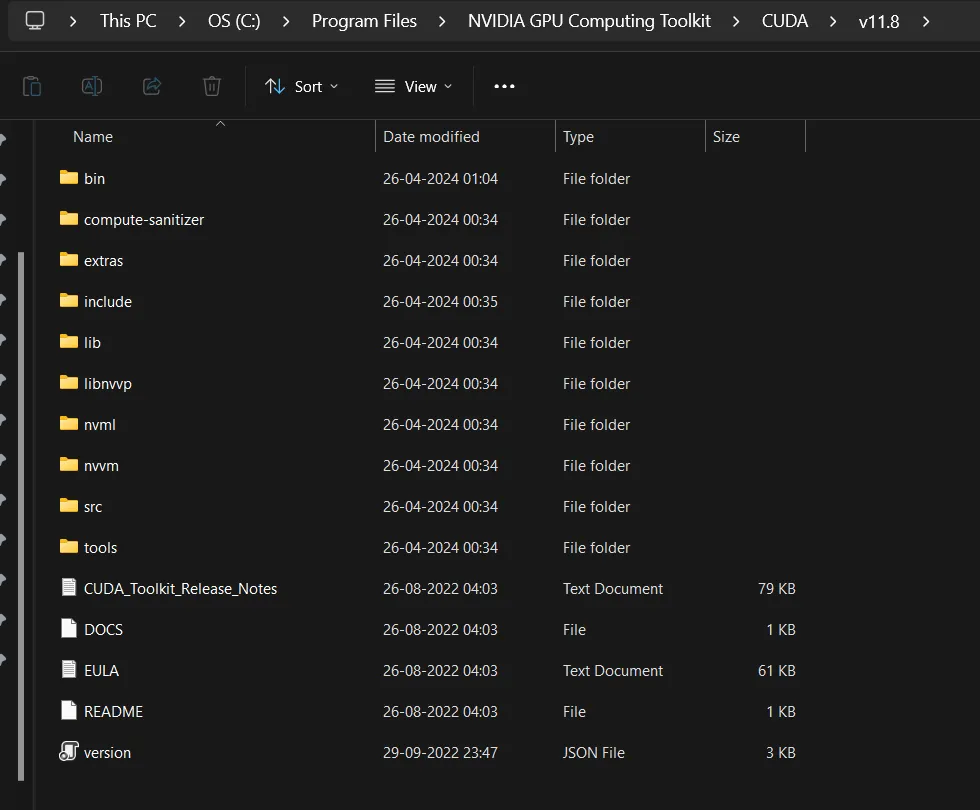Image resolution: width=980 pixels, height=810 pixels.
Task: Click the JSON File type cell
Action: click(593, 752)
